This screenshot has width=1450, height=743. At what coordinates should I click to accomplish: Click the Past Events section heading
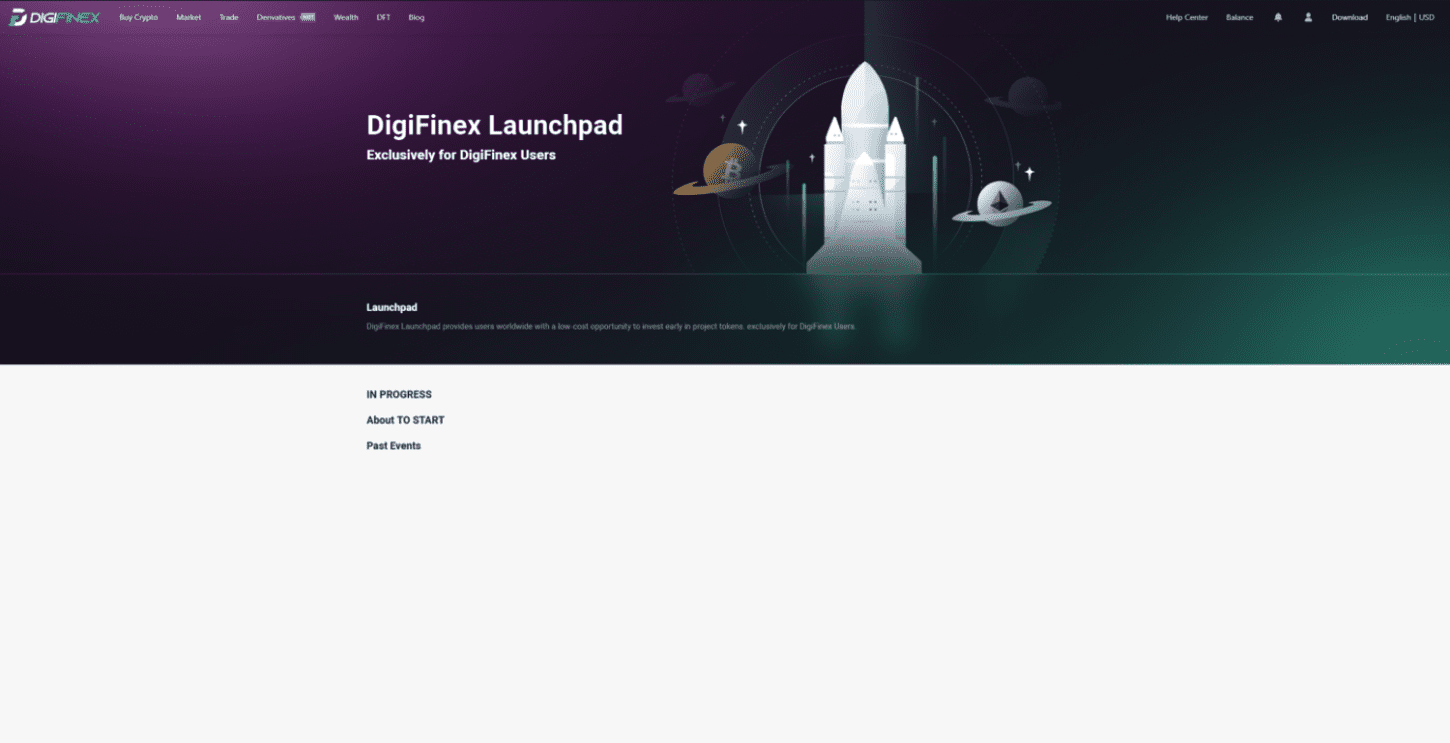394,446
